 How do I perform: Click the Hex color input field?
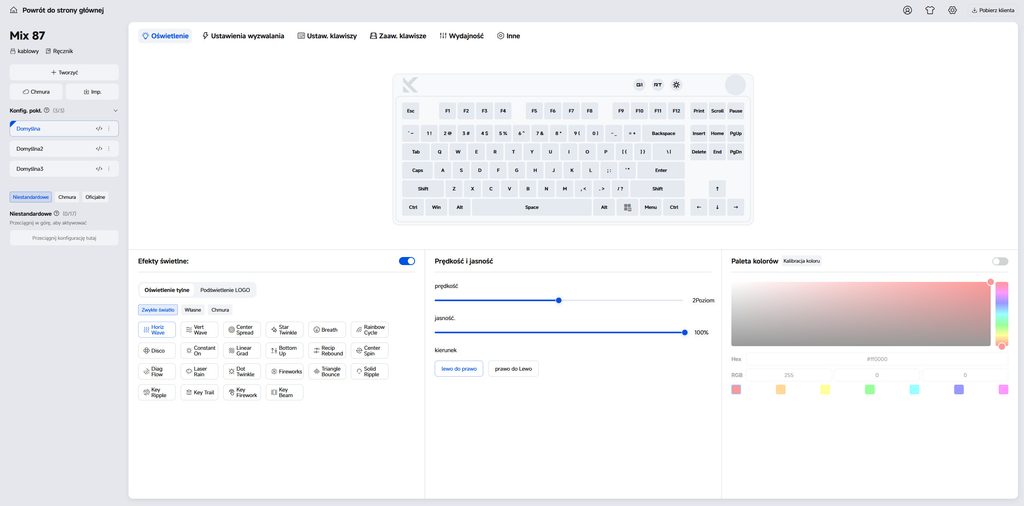tap(877, 359)
